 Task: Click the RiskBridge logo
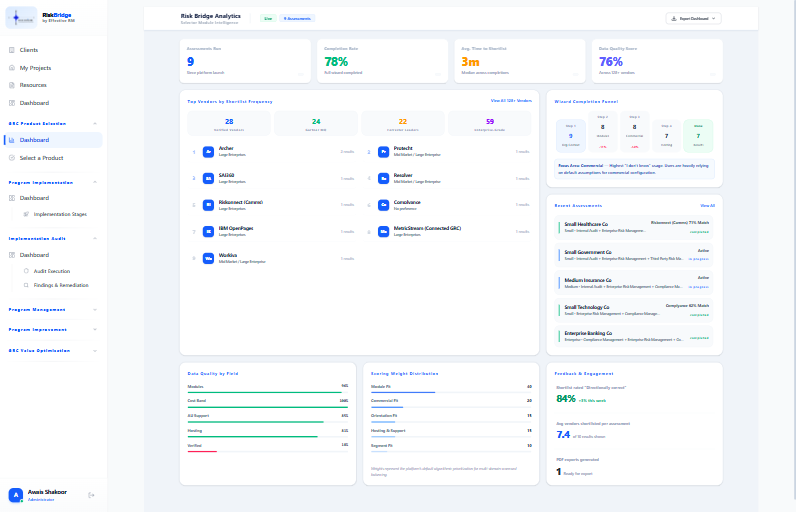click(21, 18)
